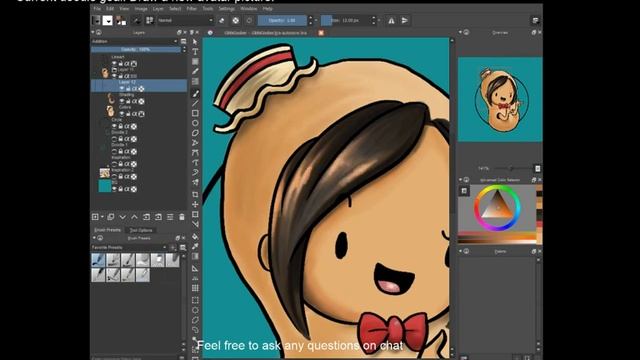This screenshot has width=640, height=360.
Task: Select the Color Picker eyedropper tool
Action: (x=195, y=246)
